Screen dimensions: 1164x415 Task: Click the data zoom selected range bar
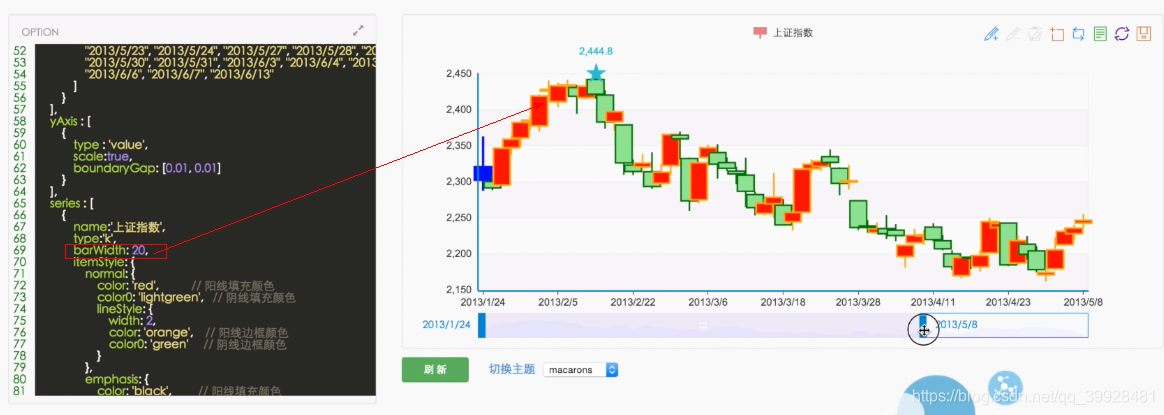702,326
